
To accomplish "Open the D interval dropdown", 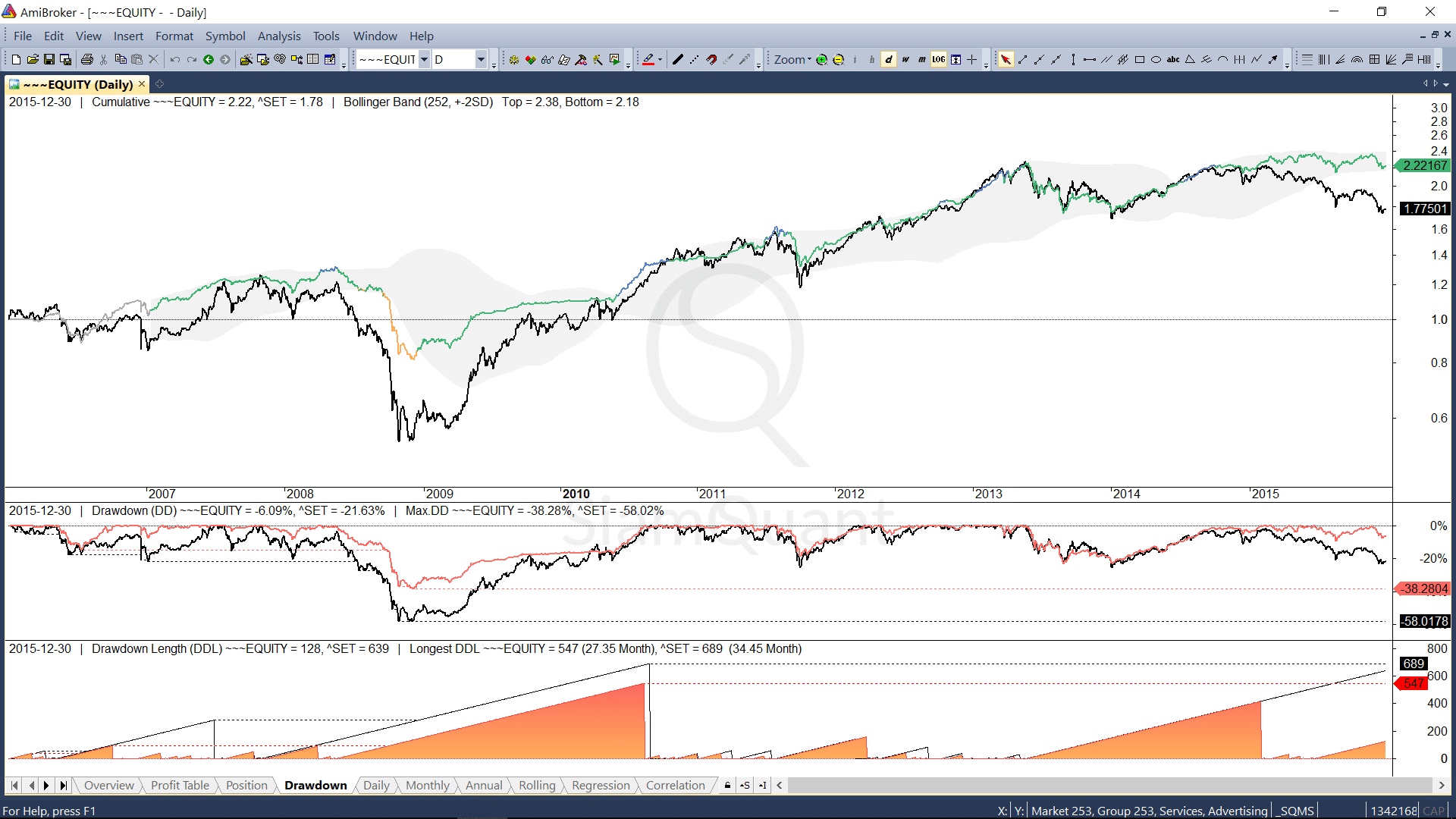I will click(x=481, y=60).
